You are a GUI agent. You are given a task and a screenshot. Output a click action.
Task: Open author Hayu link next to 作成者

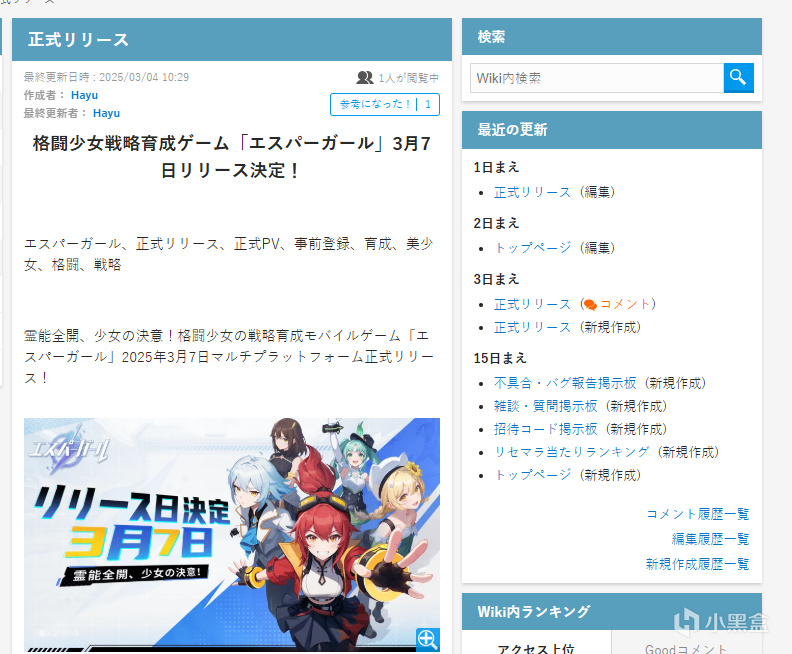(84, 95)
